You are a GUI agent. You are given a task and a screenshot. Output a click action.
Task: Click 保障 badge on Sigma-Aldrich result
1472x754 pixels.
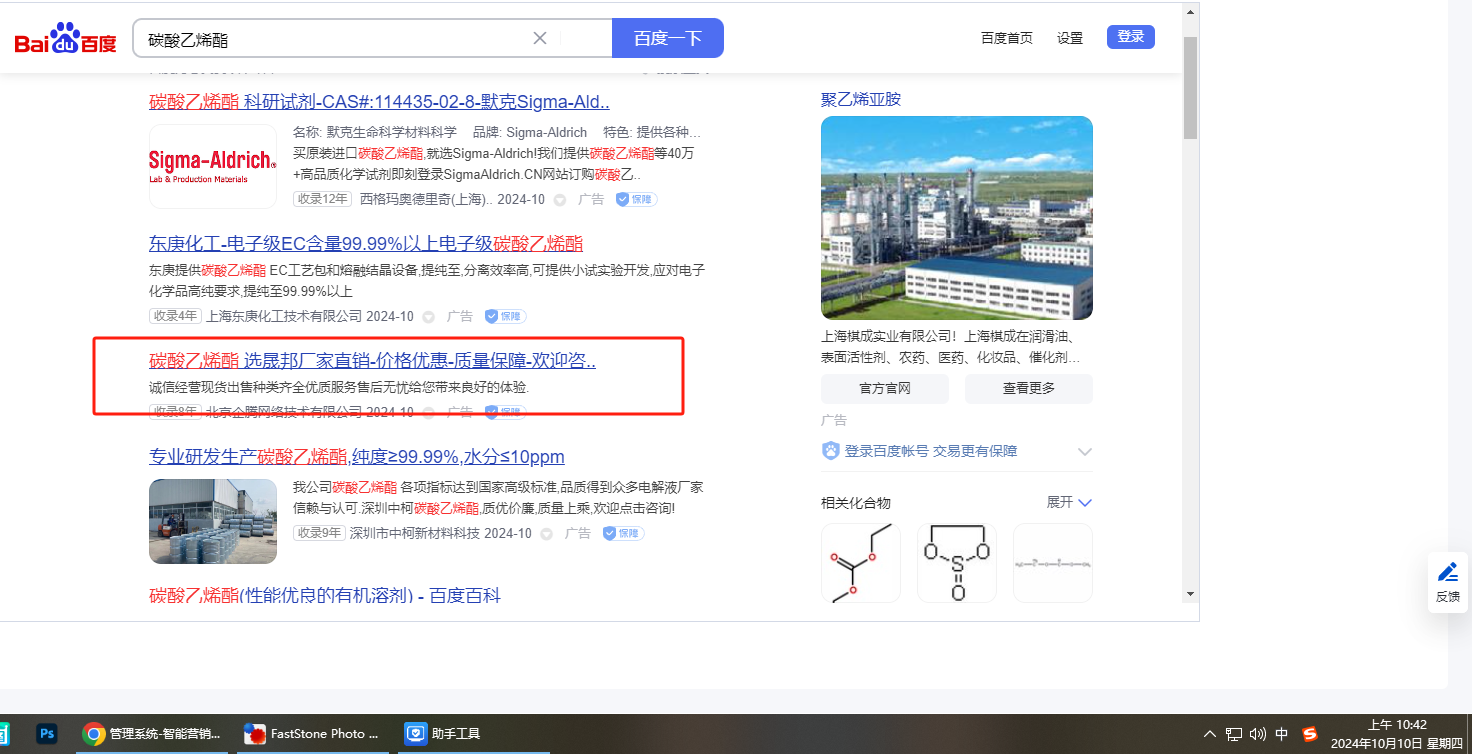click(636, 199)
